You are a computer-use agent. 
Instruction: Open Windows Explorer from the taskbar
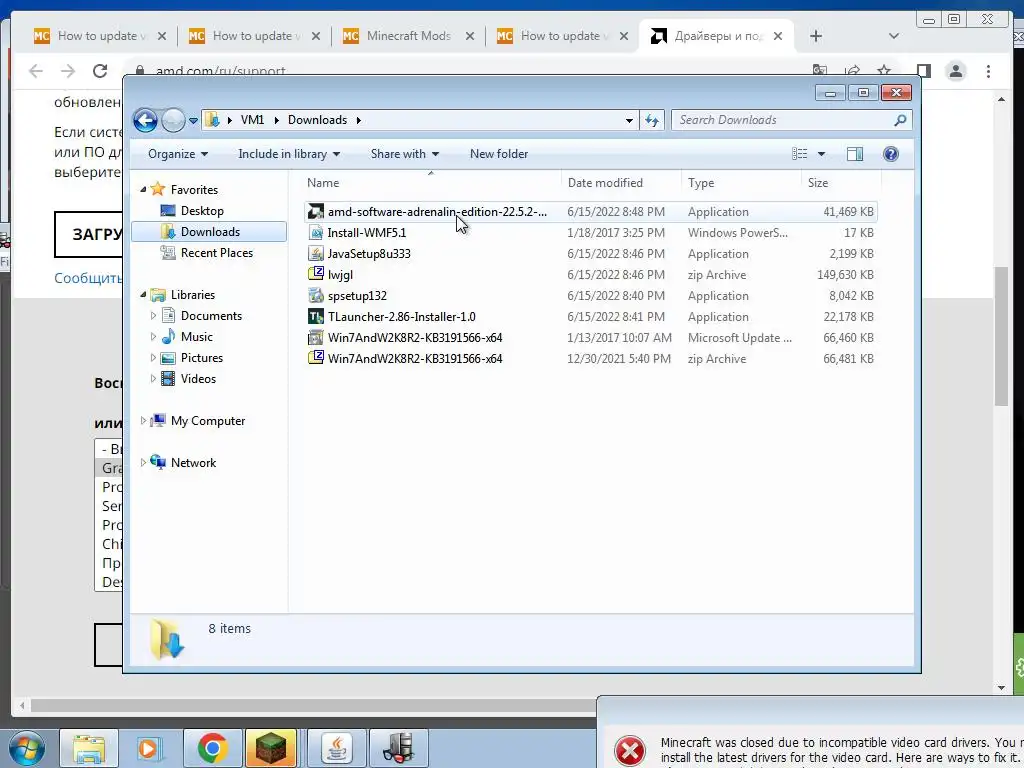pos(89,748)
